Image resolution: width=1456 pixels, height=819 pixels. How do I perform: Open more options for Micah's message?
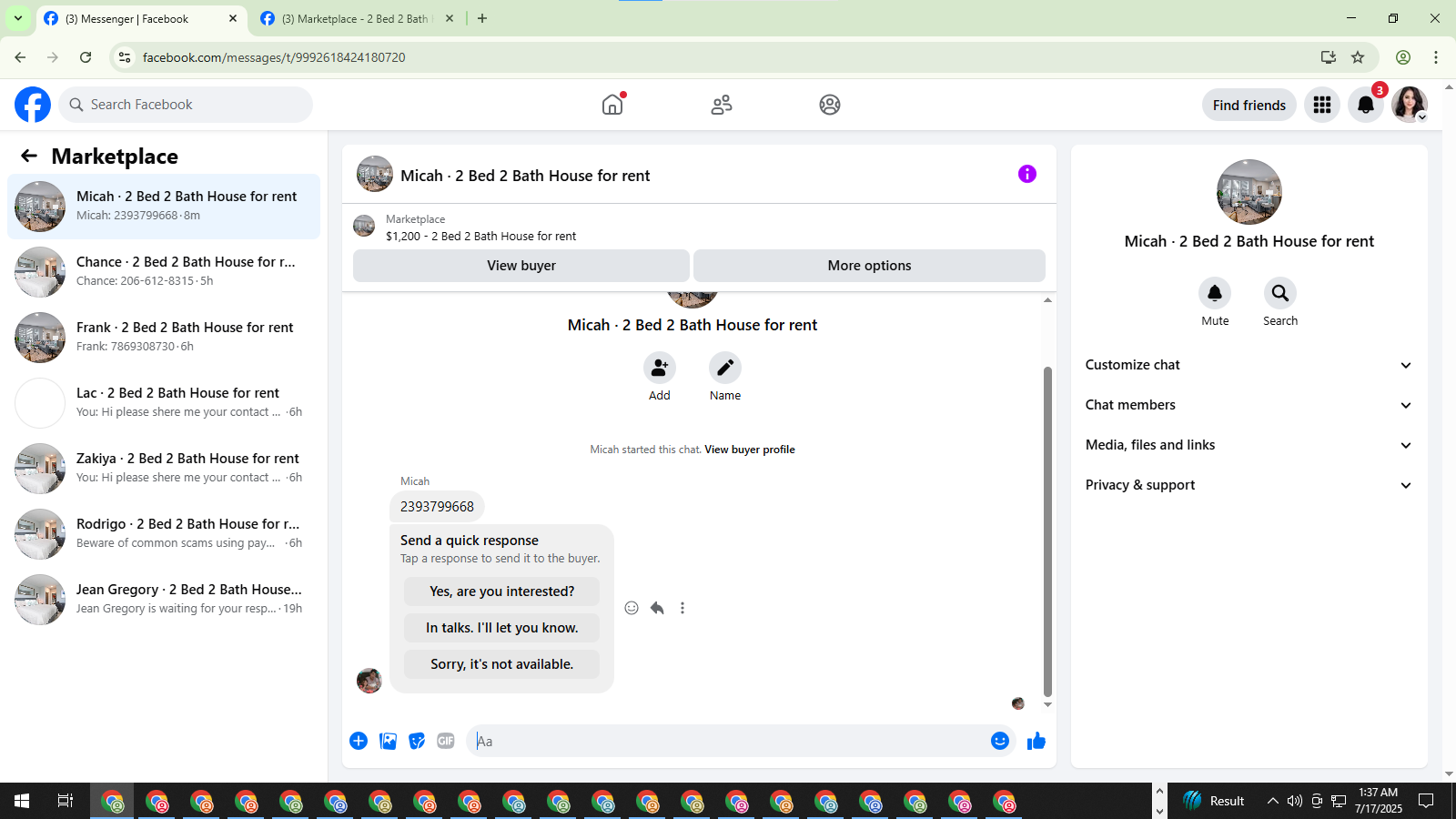682,608
